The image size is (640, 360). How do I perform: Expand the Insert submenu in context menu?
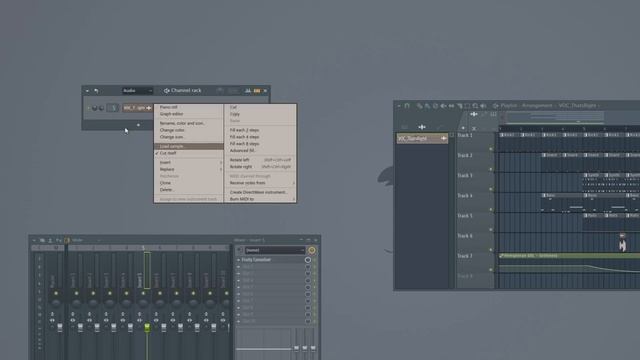(189, 162)
